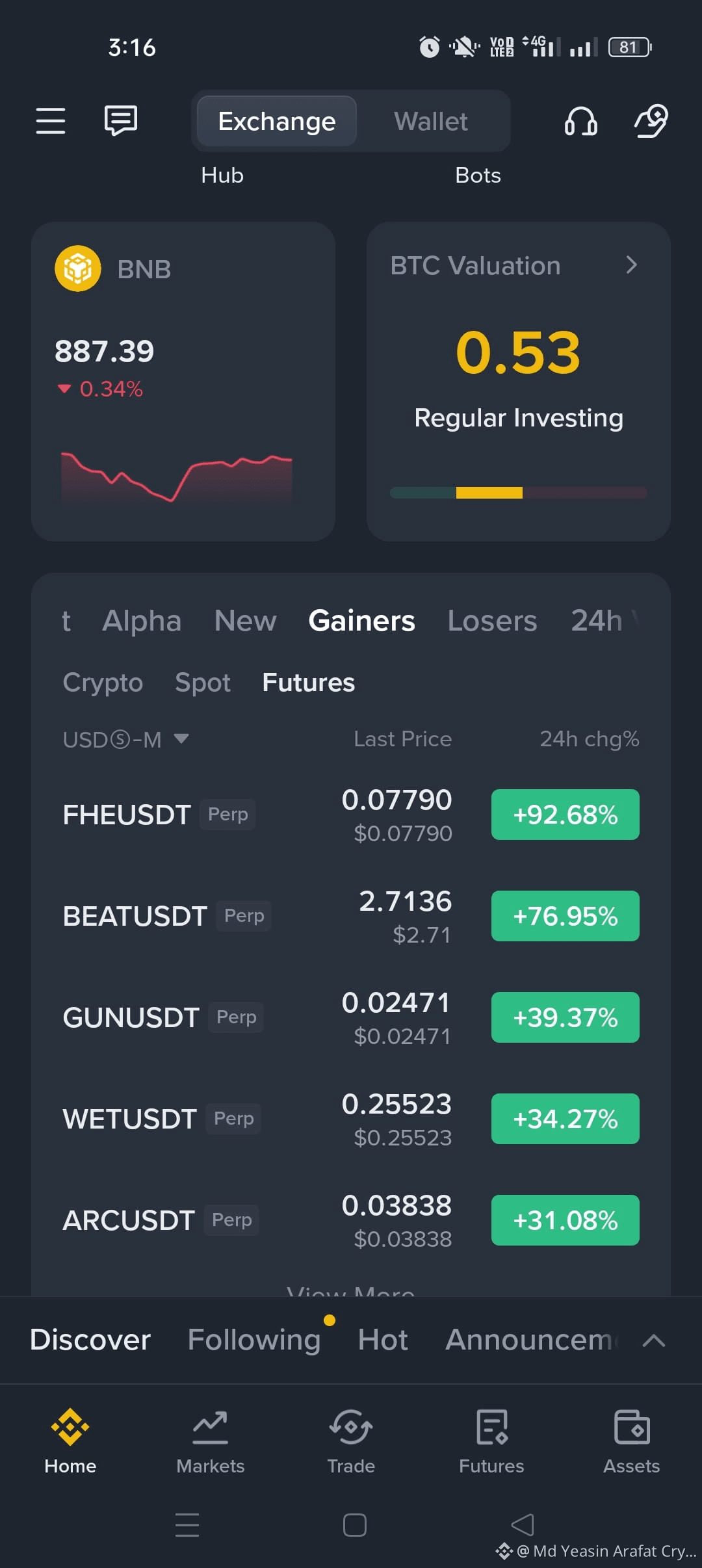The width and height of the screenshot is (702, 1568).
Task: Open BEATUSDT Perp market row
Action: point(351,916)
